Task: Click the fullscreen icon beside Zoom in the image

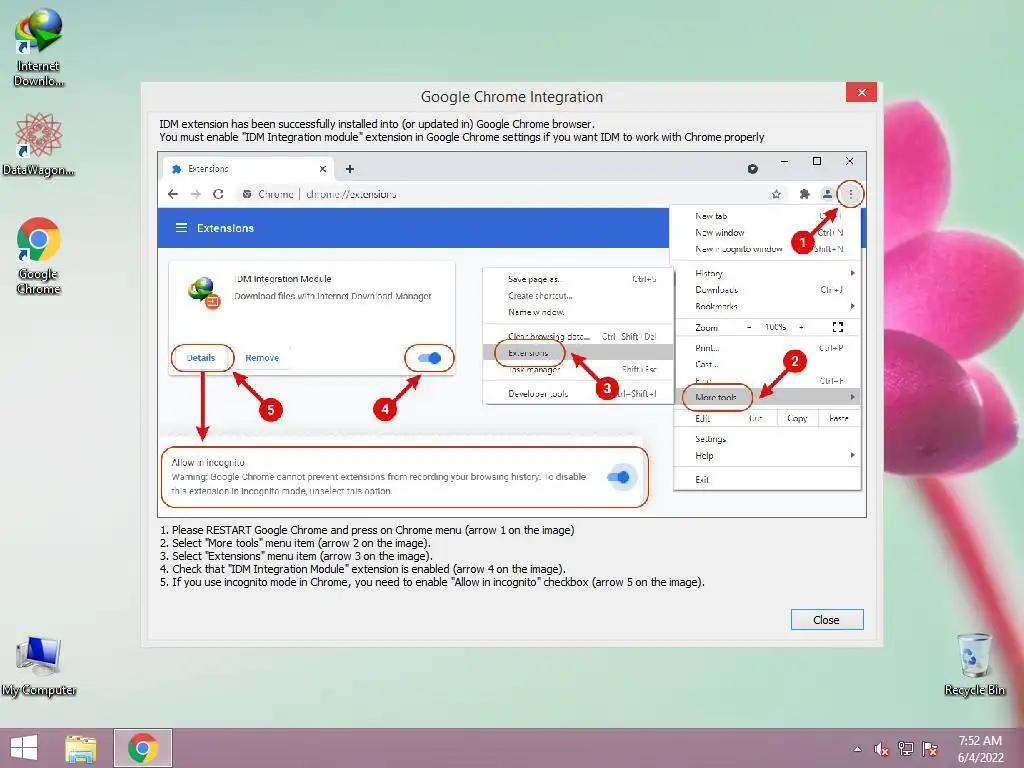Action: click(x=838, y=327)
